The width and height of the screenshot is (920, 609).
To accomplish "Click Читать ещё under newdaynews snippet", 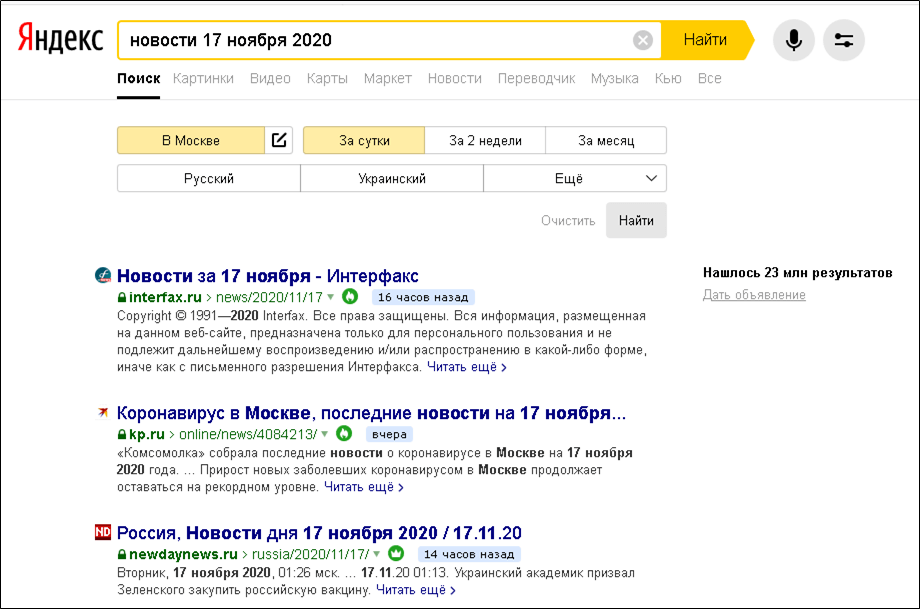I will (415, 590).
